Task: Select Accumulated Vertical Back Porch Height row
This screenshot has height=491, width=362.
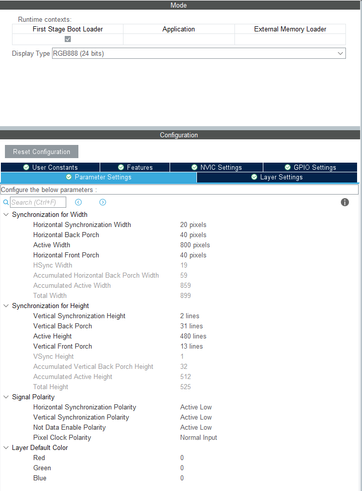Action: [180, 367]
